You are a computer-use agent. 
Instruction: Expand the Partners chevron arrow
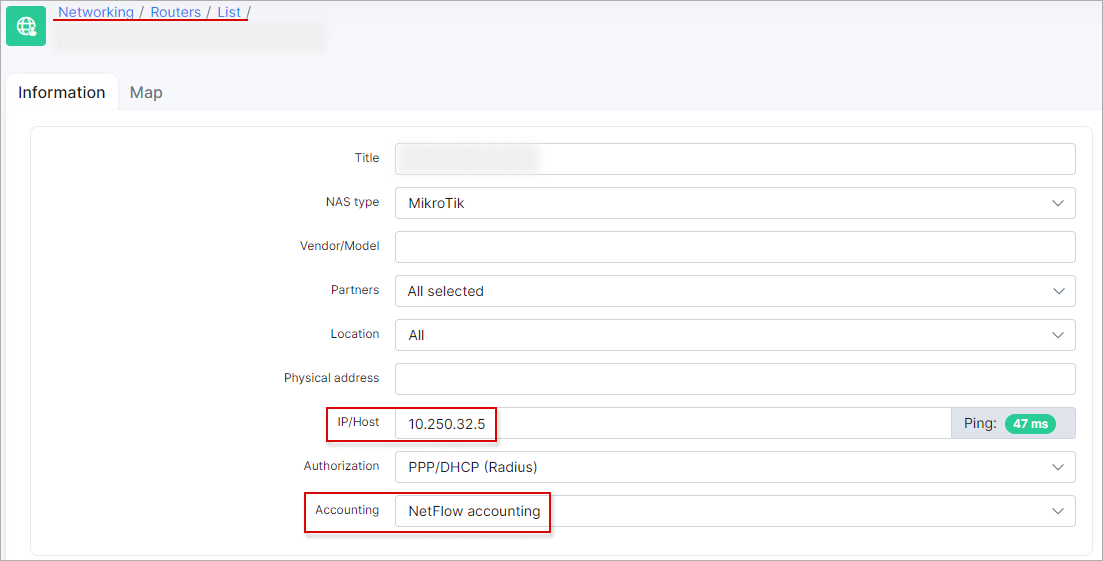pyautogui.click(x=1058, y=291)
